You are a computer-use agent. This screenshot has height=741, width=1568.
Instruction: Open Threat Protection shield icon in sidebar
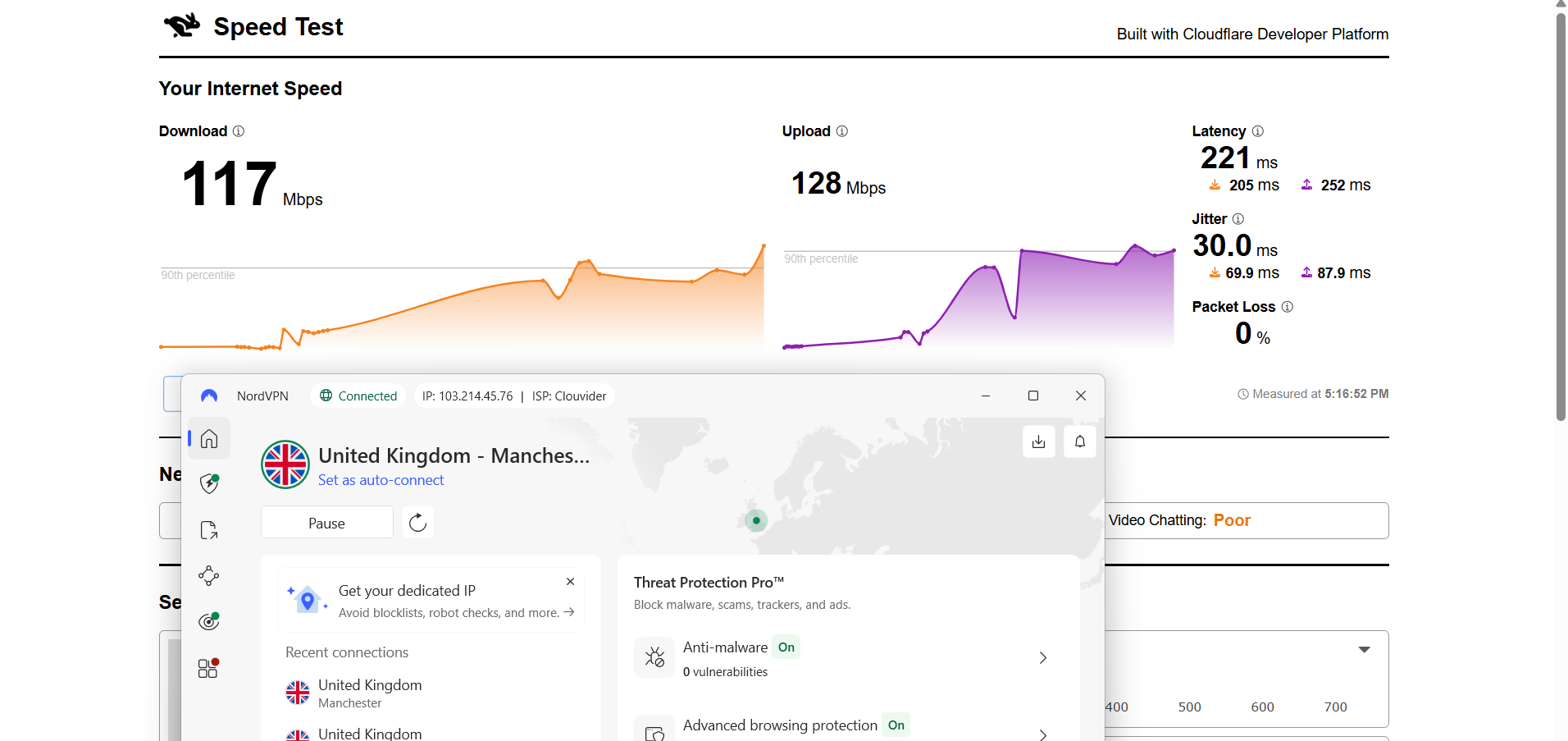pyautogui.click(x=208, y=483)
